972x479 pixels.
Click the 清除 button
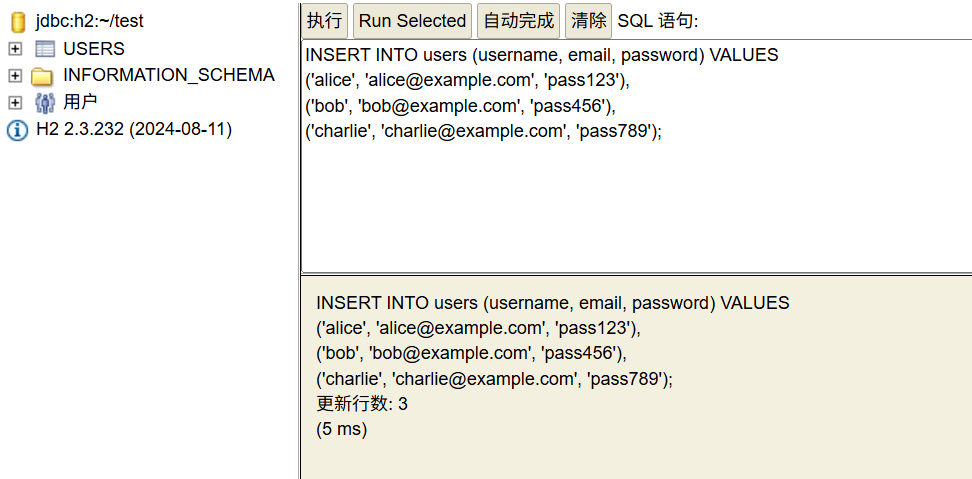coord(588,20)
